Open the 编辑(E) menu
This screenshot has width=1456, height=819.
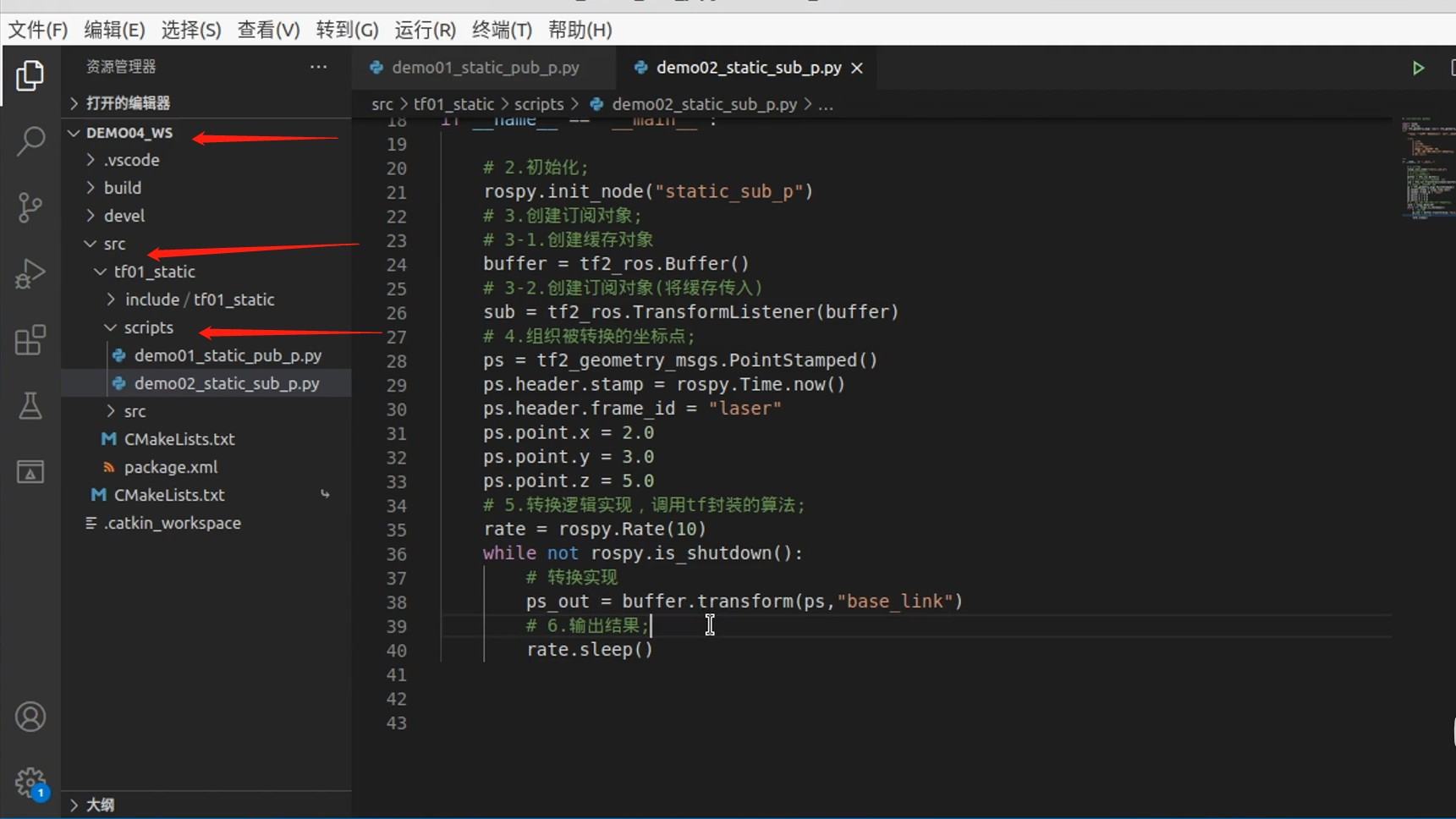(x=114, y=30)
